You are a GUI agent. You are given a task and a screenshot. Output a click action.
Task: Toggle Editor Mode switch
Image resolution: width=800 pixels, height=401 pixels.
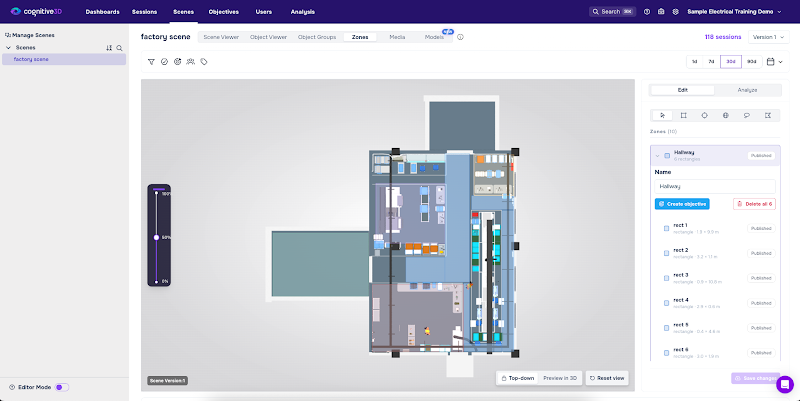pyautogui.click(x=62, y=387)
